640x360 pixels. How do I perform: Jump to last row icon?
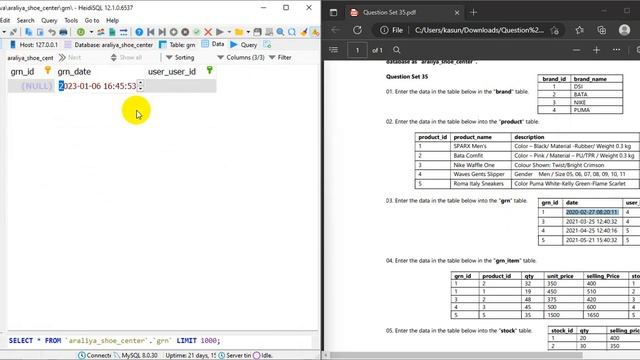(x=162, y=32)
